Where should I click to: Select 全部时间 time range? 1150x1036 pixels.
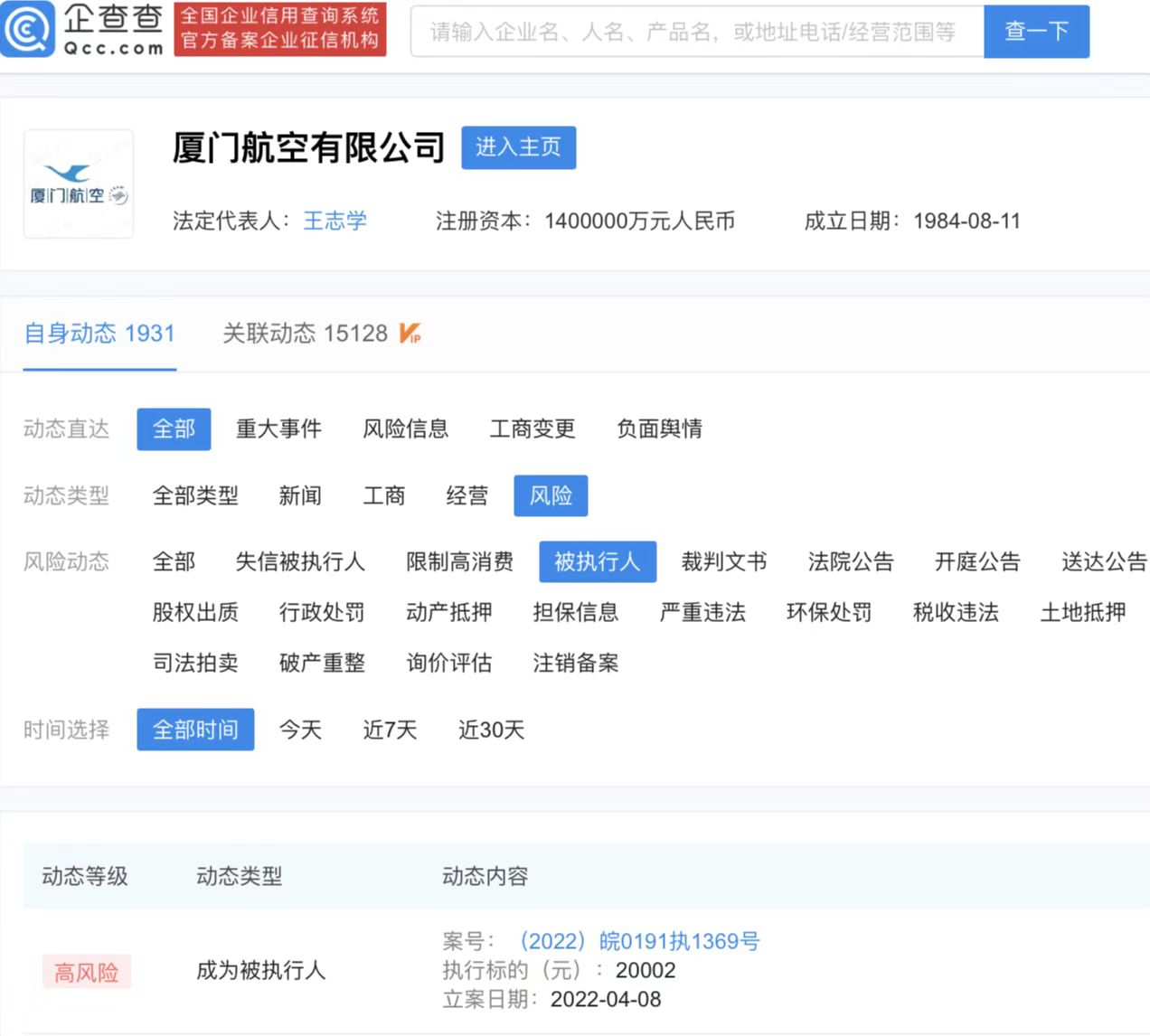pyautogui.click(x=195, y=730)
